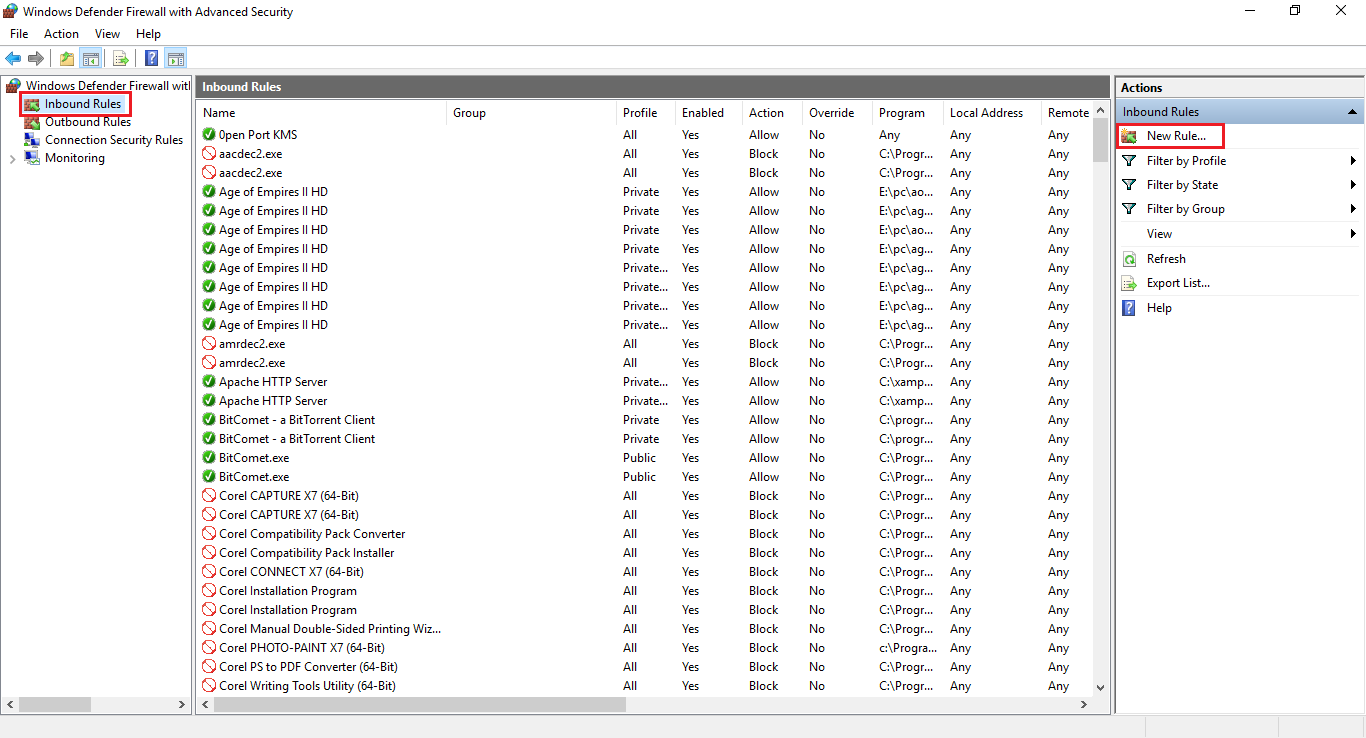Image resolution: width=1366 pixels, height=738 pixels.
Task: Click the firewall globe icon at tree root
Action: pos(13,86)
